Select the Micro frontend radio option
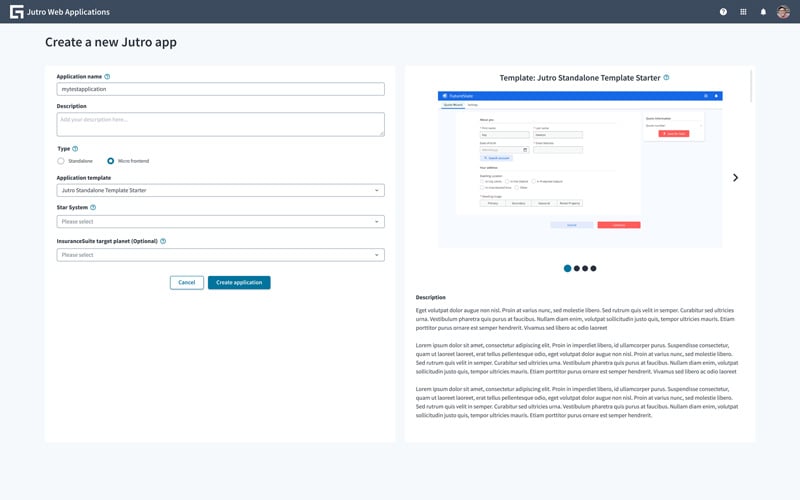The image size is (800, 500). 110,161
